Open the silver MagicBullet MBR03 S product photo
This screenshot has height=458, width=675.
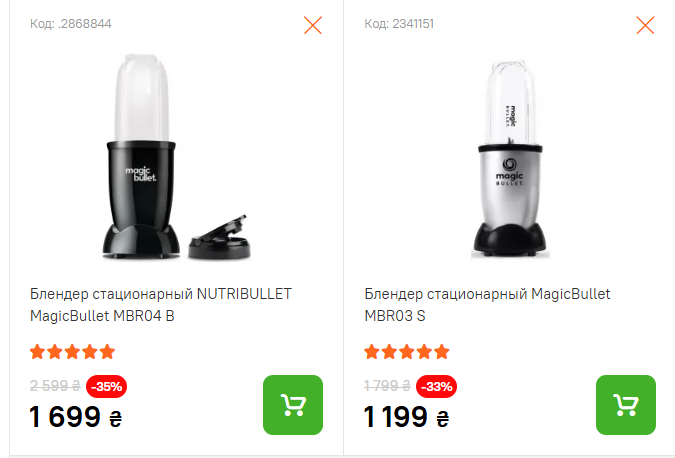(510, 158)
